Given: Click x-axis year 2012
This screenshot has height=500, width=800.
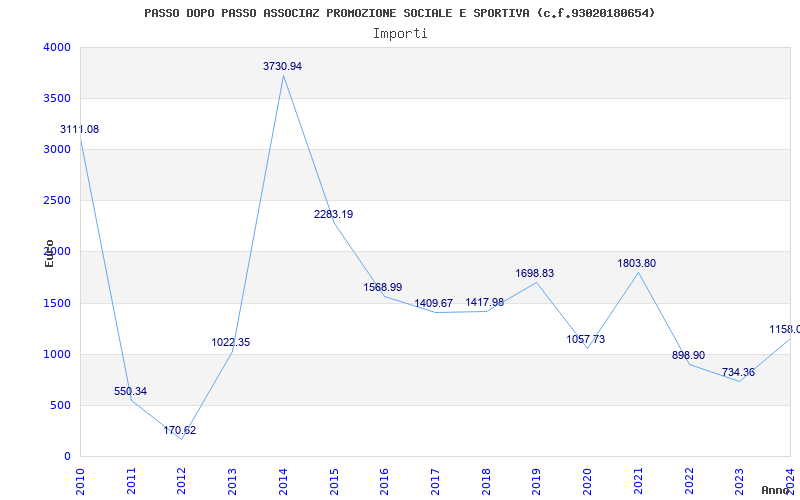Looking at the screenshot, I should click(182, 481).
